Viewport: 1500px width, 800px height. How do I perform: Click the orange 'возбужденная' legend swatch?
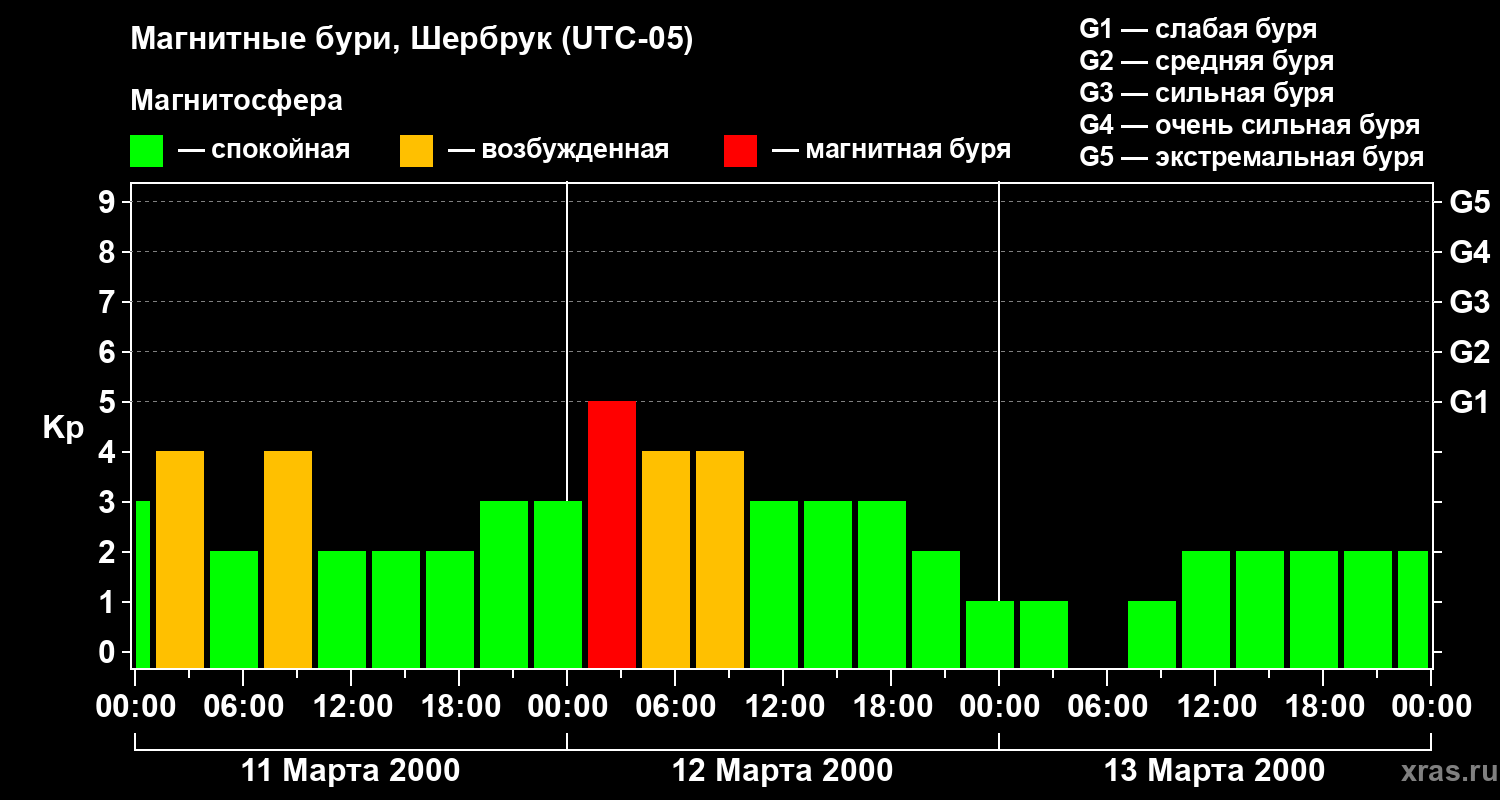(416, 151)
